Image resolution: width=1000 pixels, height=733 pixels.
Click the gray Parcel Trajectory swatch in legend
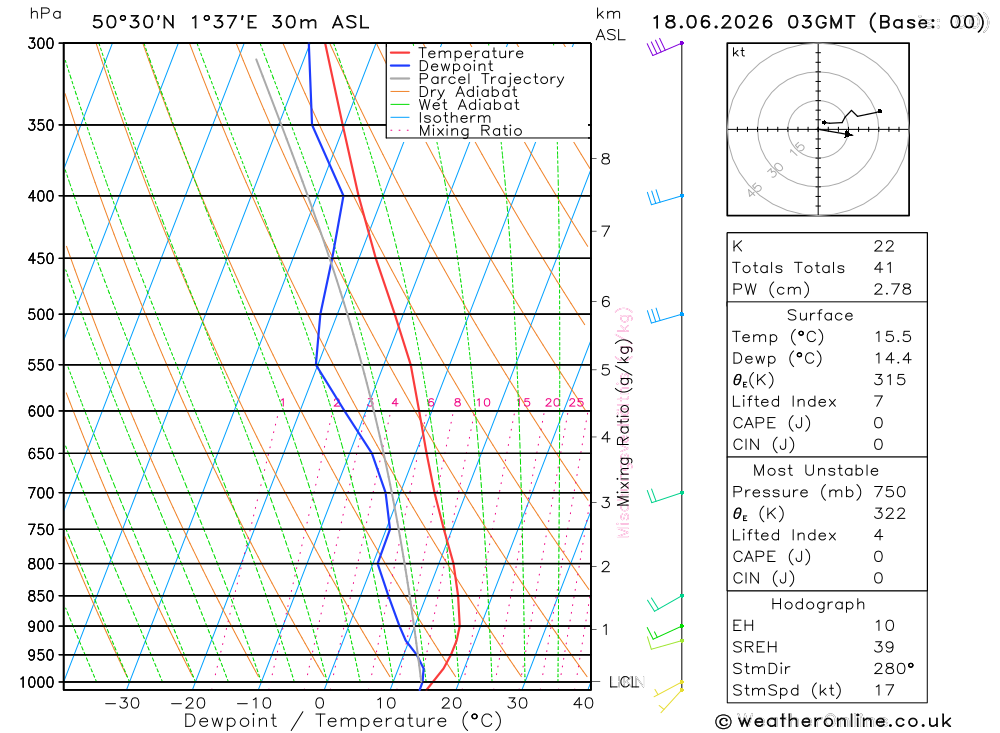399,79
